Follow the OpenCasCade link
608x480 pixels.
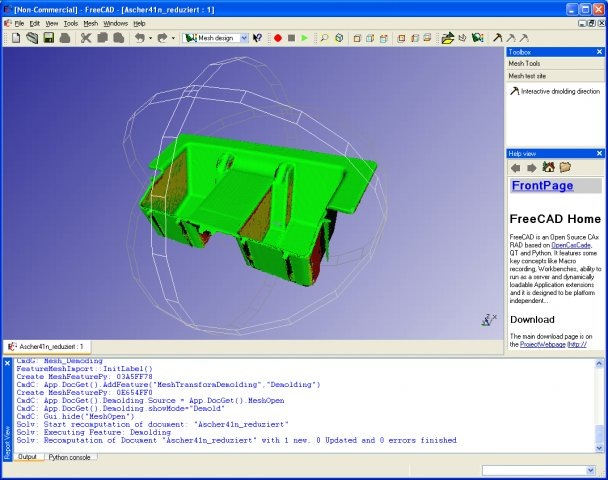click(x=571, y=245)
